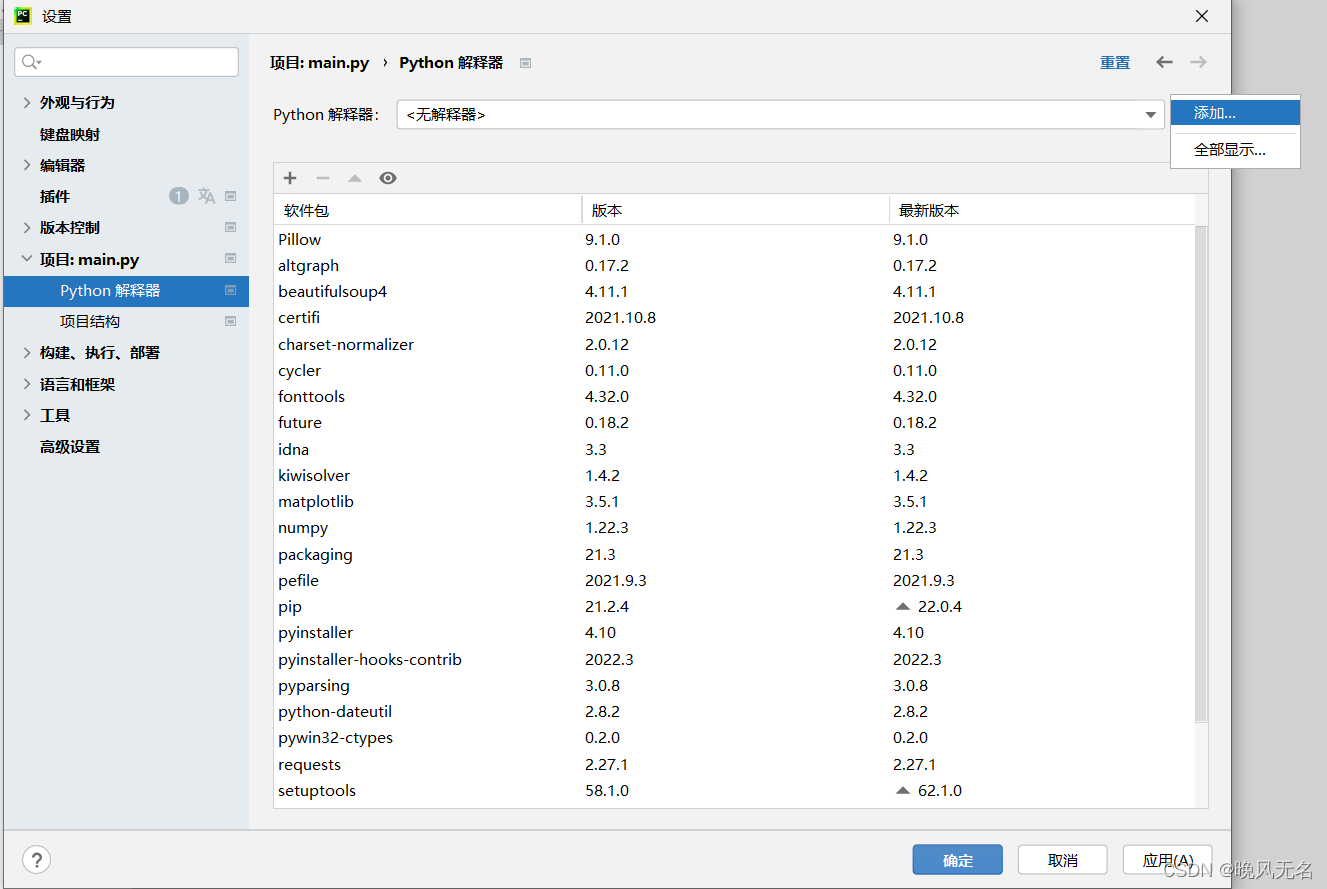The width and height of the screenshot is (1327, 889).
Task: Expand 工具 section
Action: [x=27, y=415]
